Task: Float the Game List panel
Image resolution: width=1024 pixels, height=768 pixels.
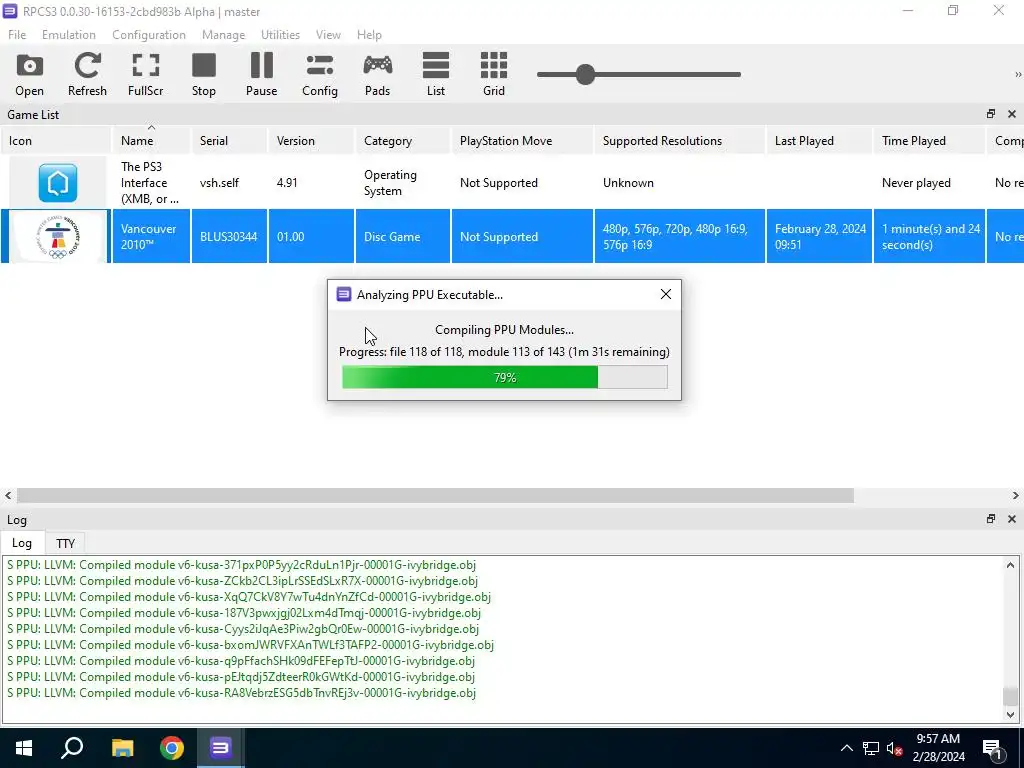Action: pos(991,114)
